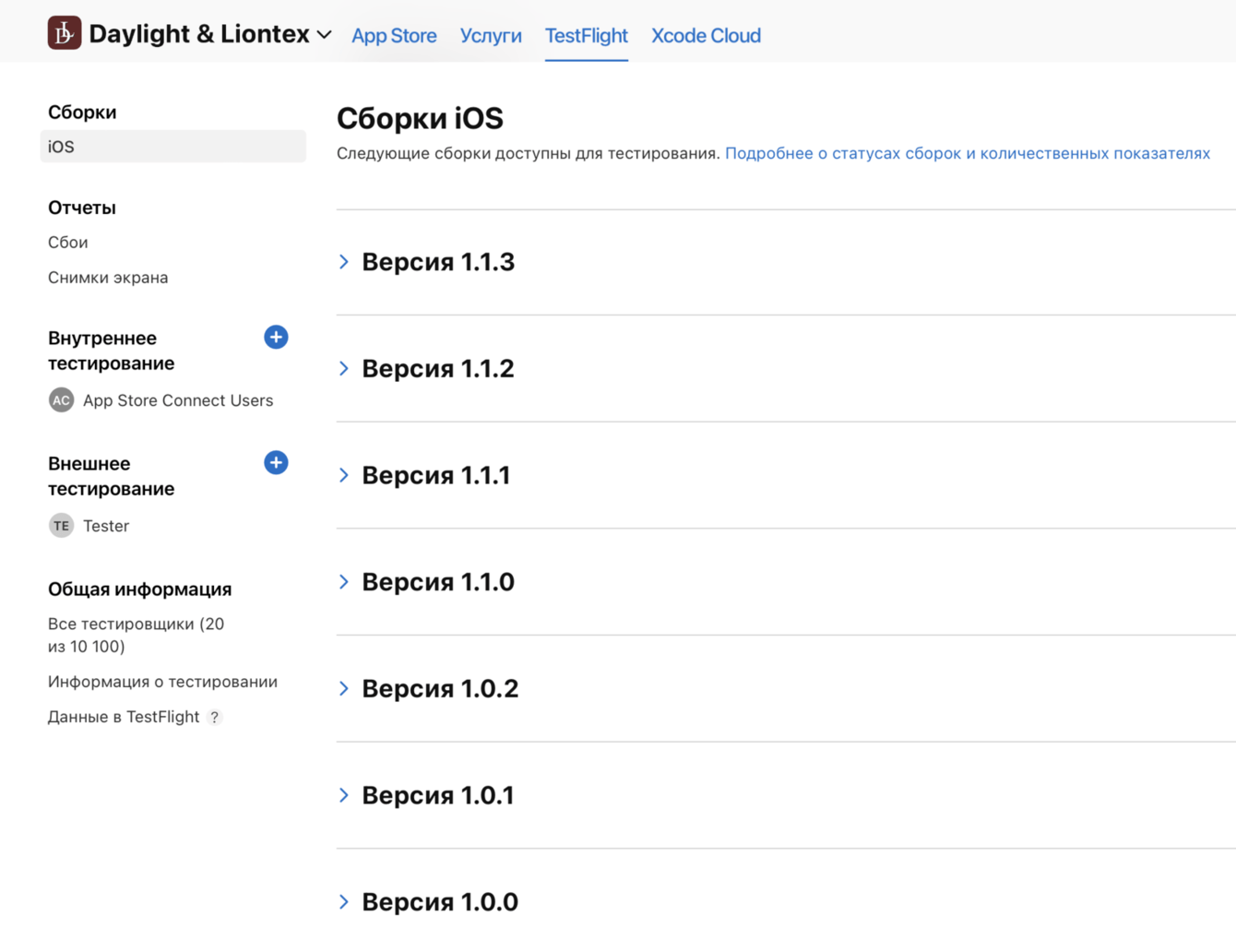The image size is (1236, 952).
Task: Open Сбои crash reports
Action: (68, 243)
